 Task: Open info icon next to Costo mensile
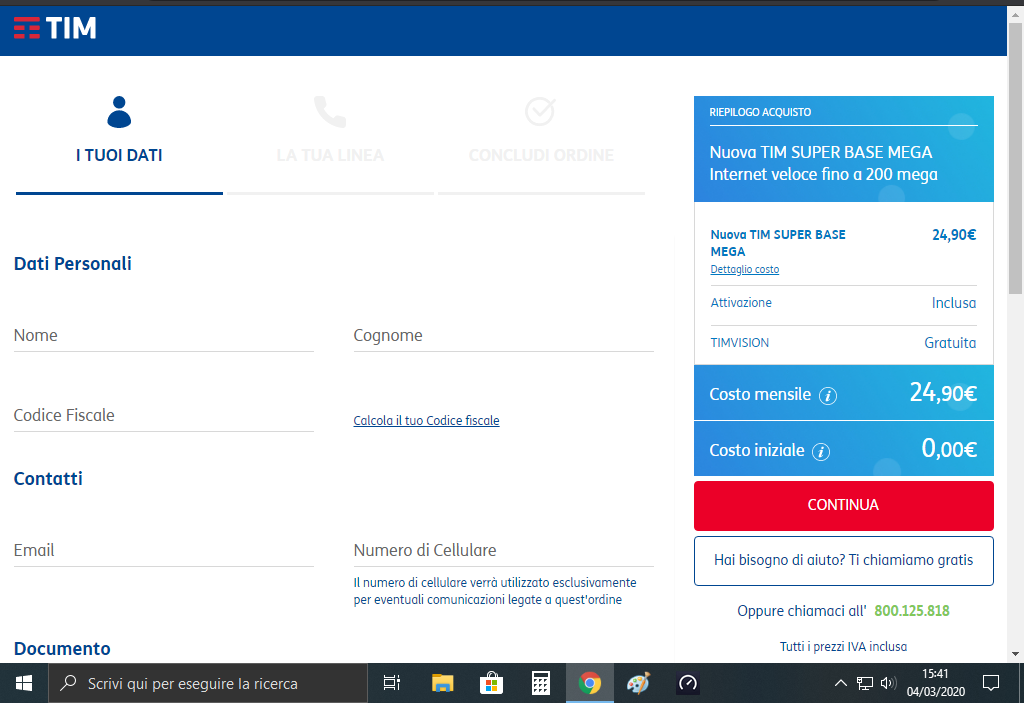coord(827,396)
